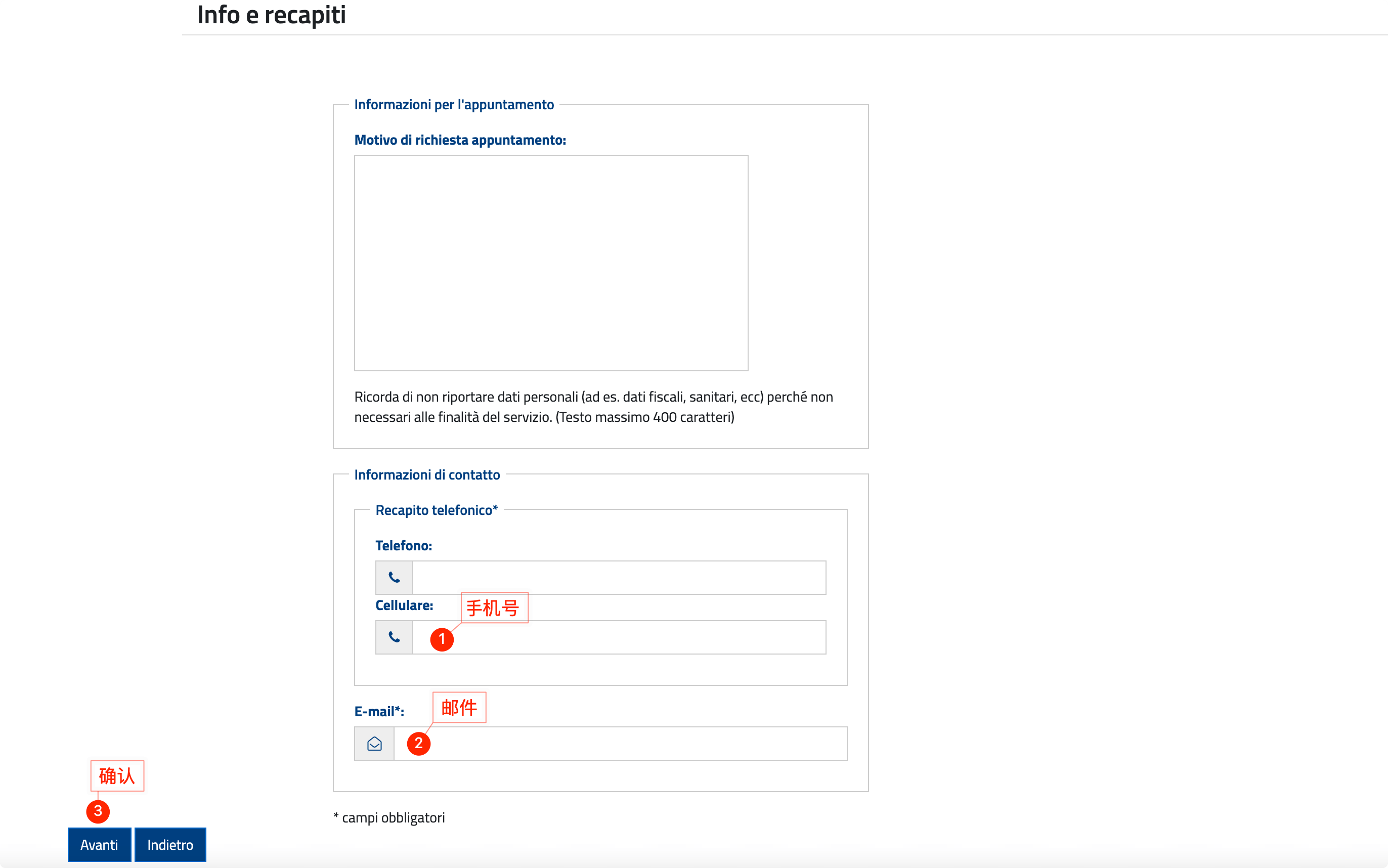Image resolution: width=1388 pixels, height=868 pixels.
Task: Click the phone icon beside Telefono field
Action: click(394, 578)
